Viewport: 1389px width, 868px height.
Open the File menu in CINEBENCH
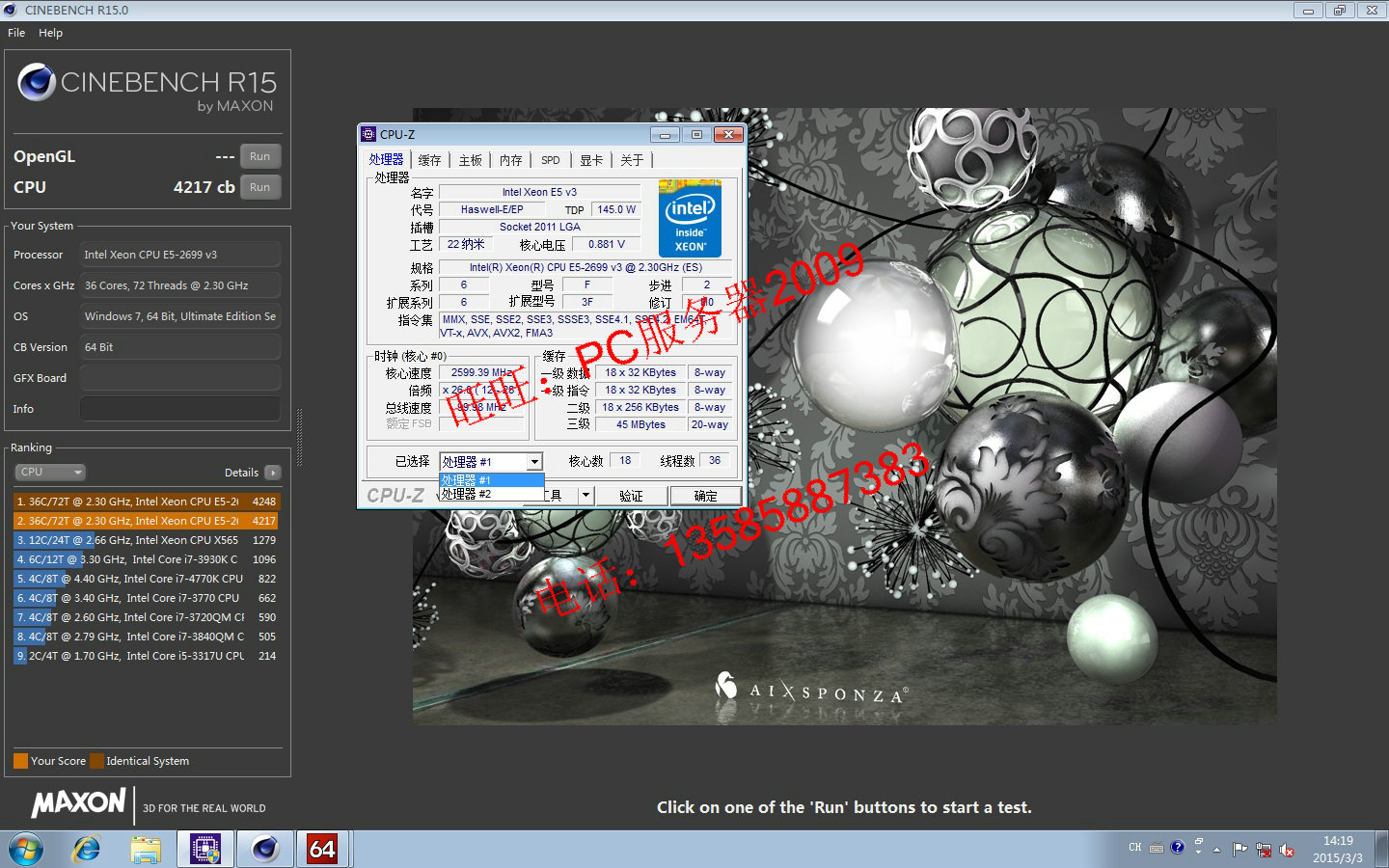[16, 33]
